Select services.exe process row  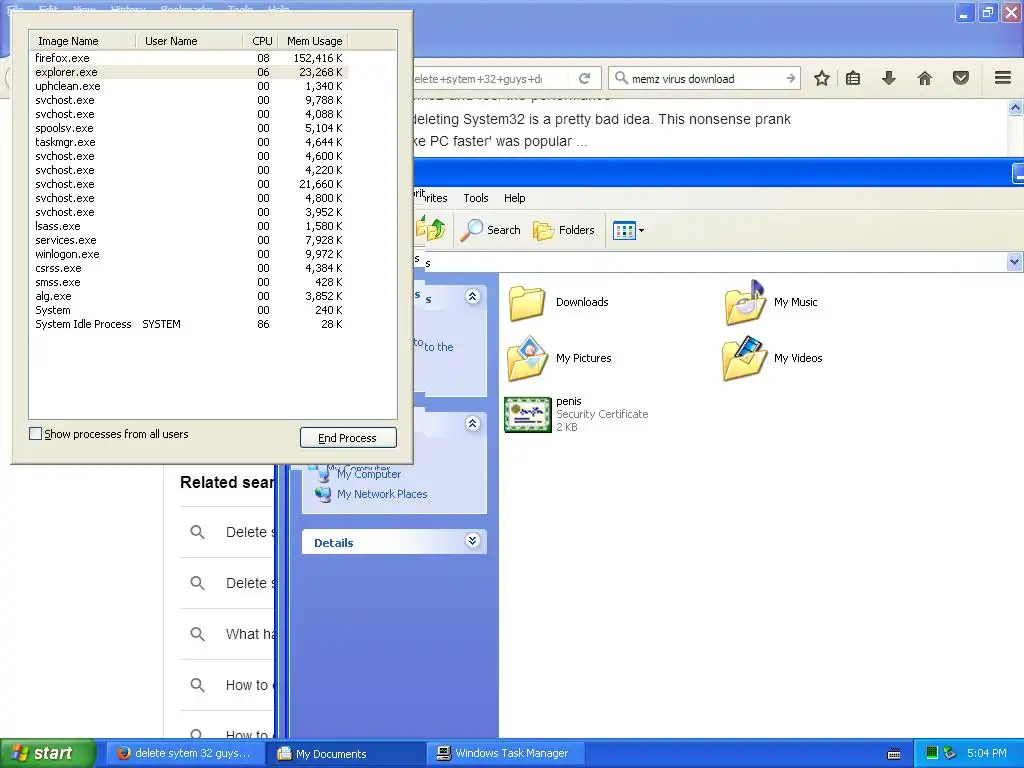(x=189, y=240)
